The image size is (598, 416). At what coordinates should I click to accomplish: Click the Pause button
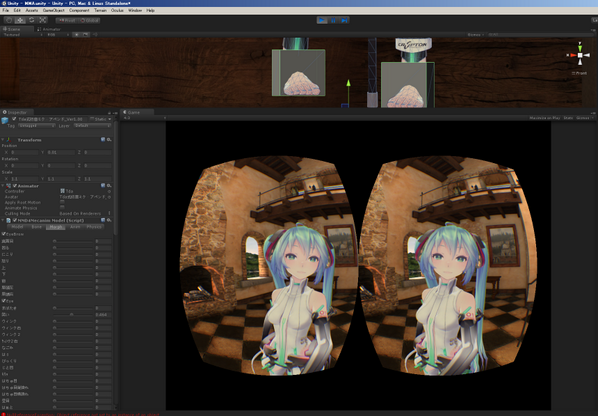click(x=333, y=20)
